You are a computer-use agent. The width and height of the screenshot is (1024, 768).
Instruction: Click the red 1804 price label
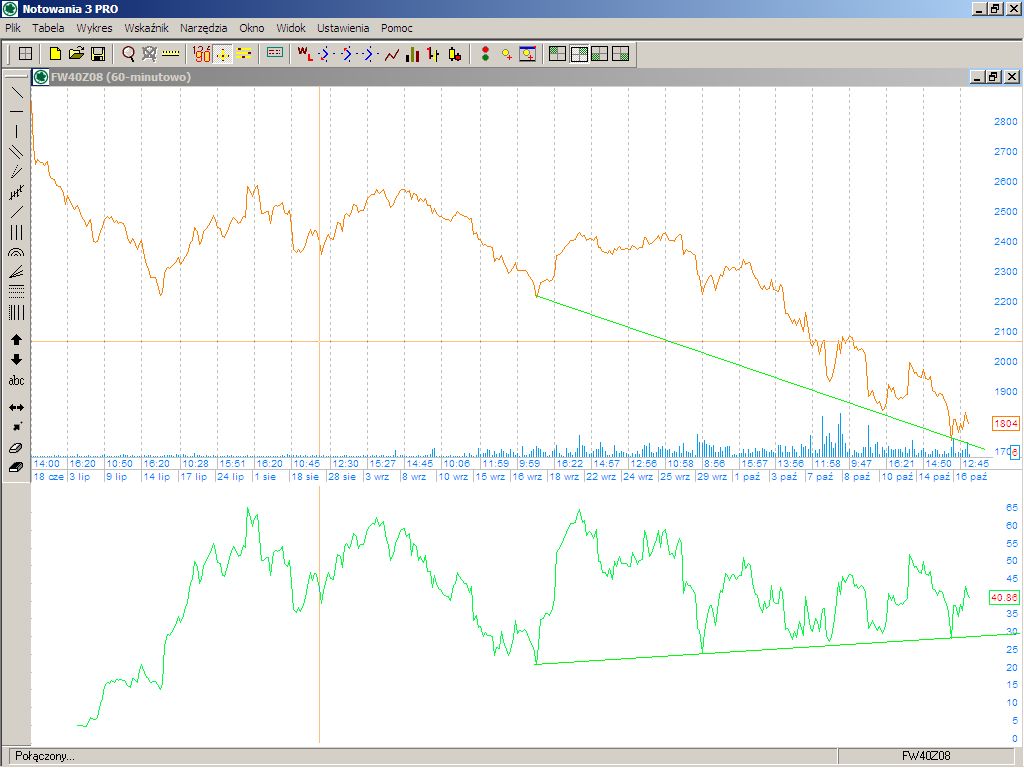click(1005, 423)
